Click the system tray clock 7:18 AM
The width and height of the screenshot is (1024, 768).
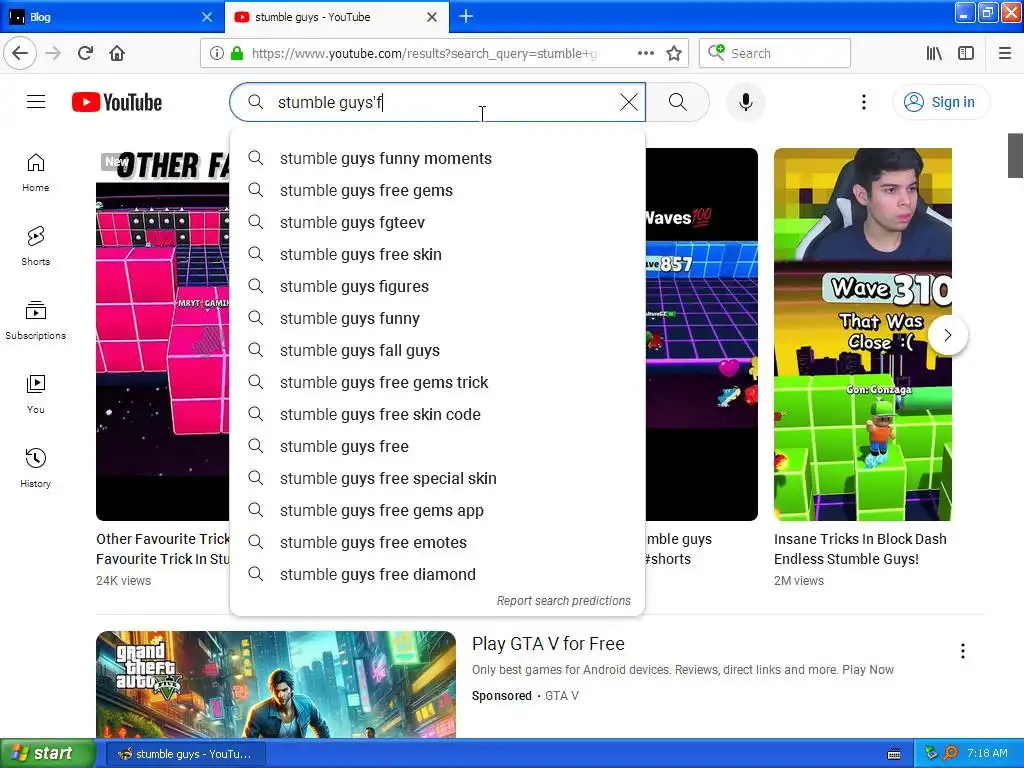987,753
